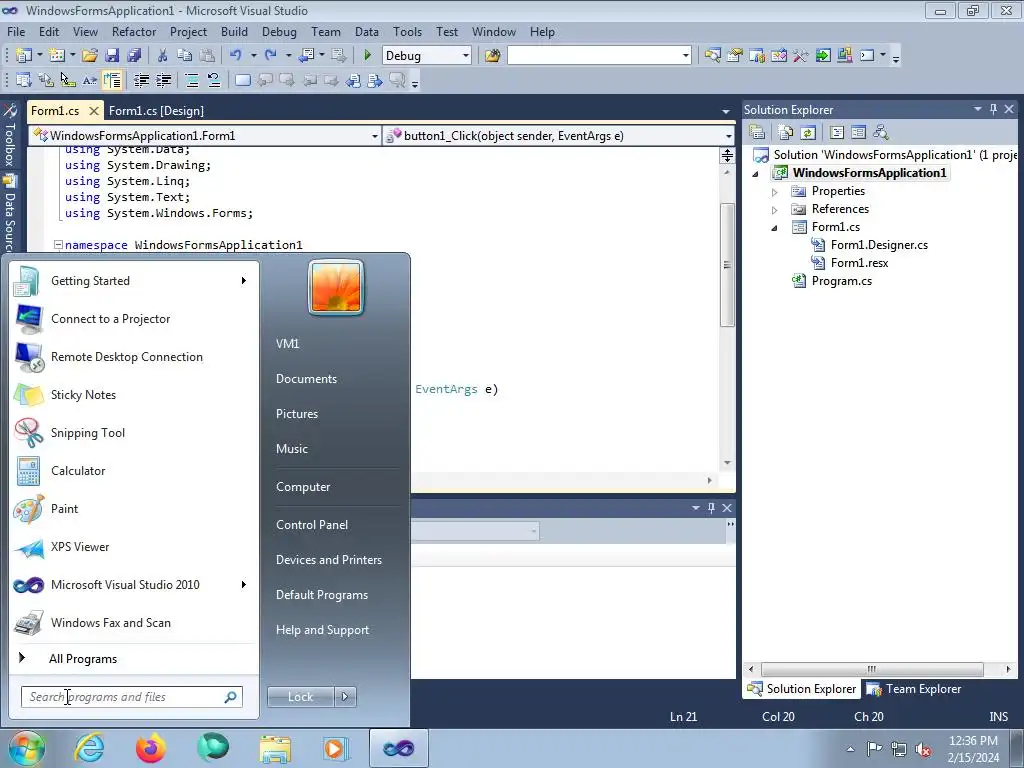Click Solution Explorer Refresh icon
Viewport: 1024px width, 768px height.
[x=808, y=133]
